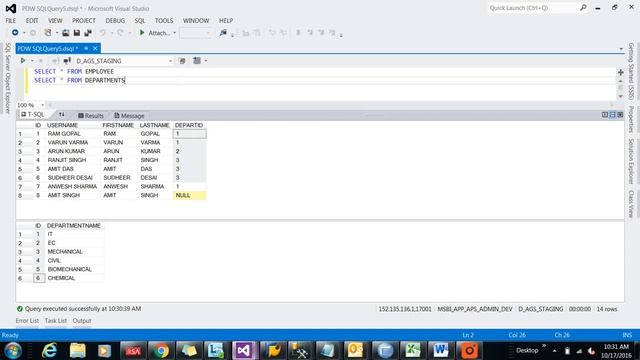Click the Save All toolbar icon
The width and height of the screenshot is (640, 360).
[87, 33]
